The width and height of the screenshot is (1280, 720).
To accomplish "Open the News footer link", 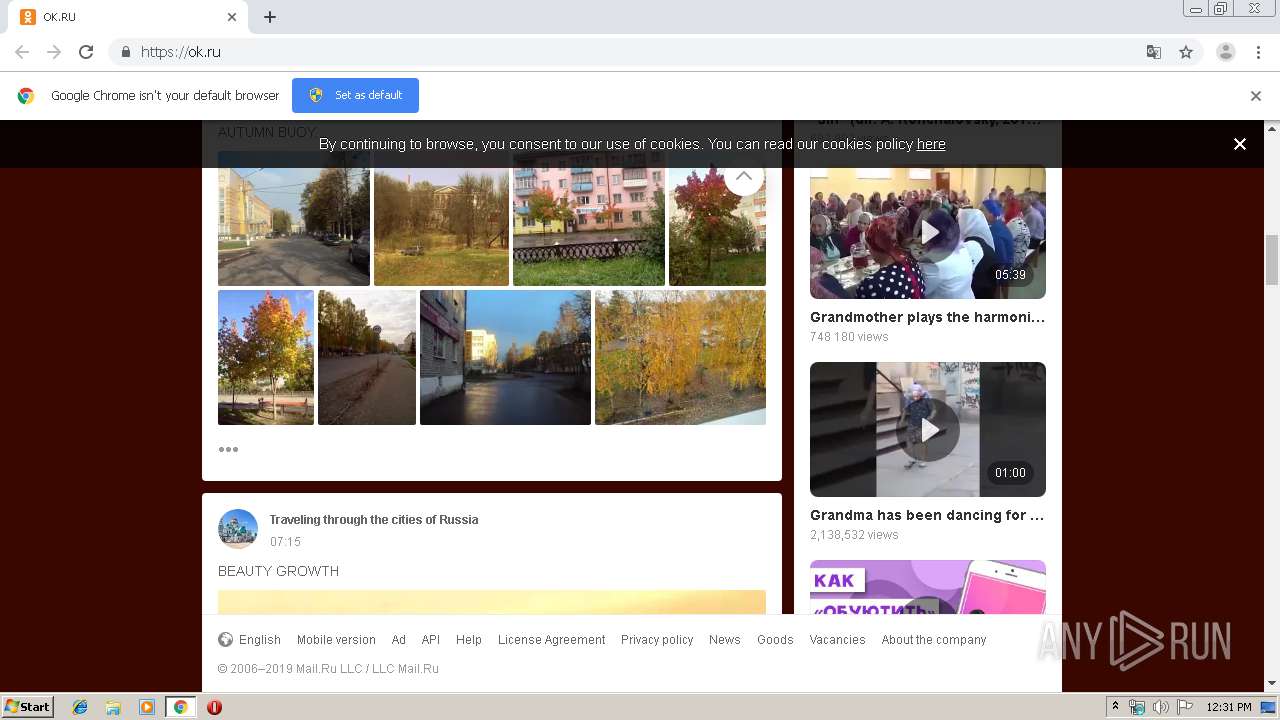I will (x=725, y=640).
